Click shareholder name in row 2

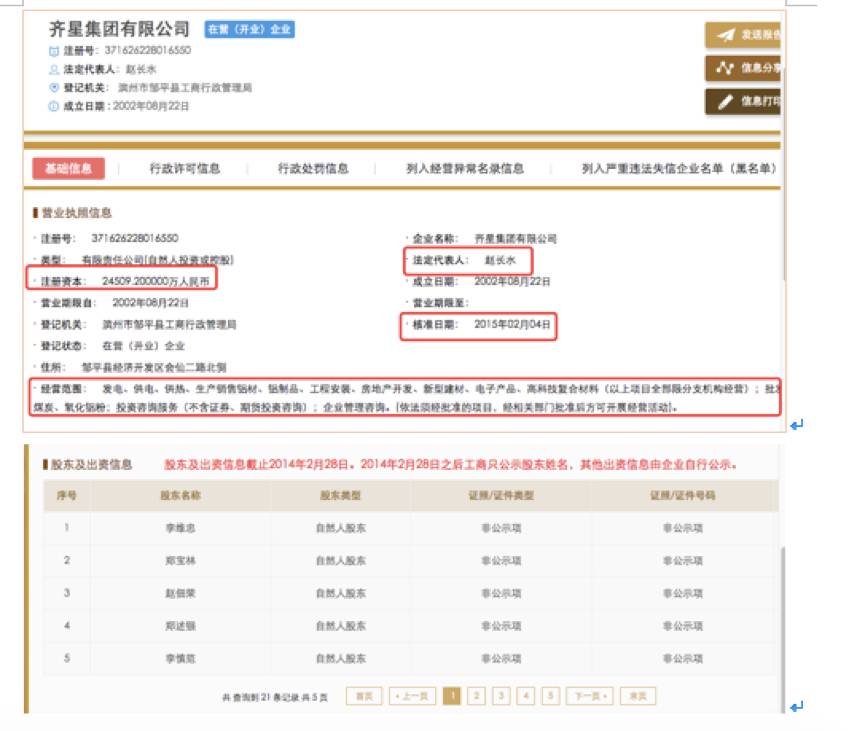click(180, 561)
